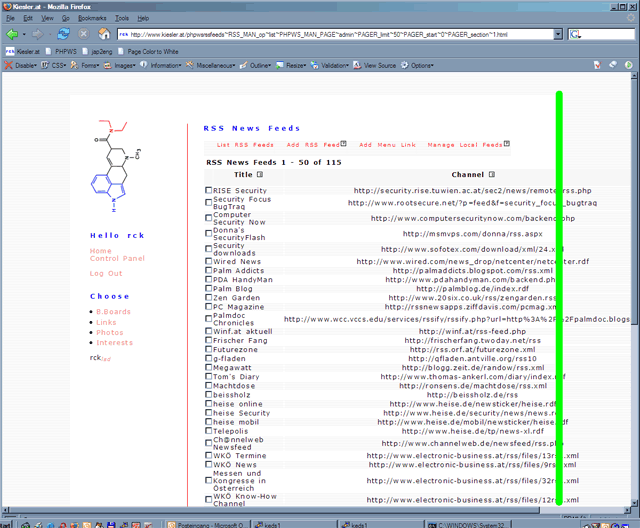Click the Stop loading icon
This screenshot has height=528, width=640.
click(x=84, y=33)
